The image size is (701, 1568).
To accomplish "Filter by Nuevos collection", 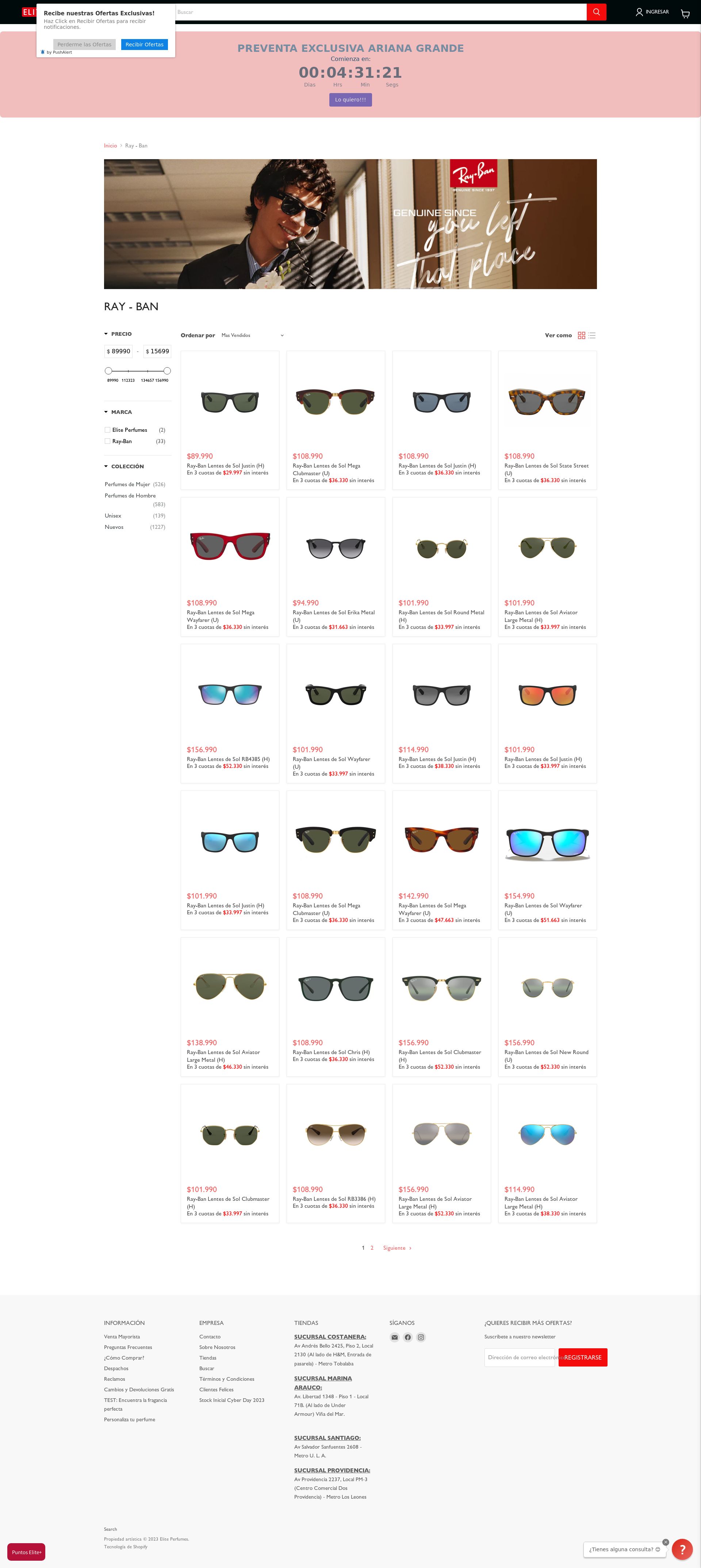I will click(x=114, y=527).
